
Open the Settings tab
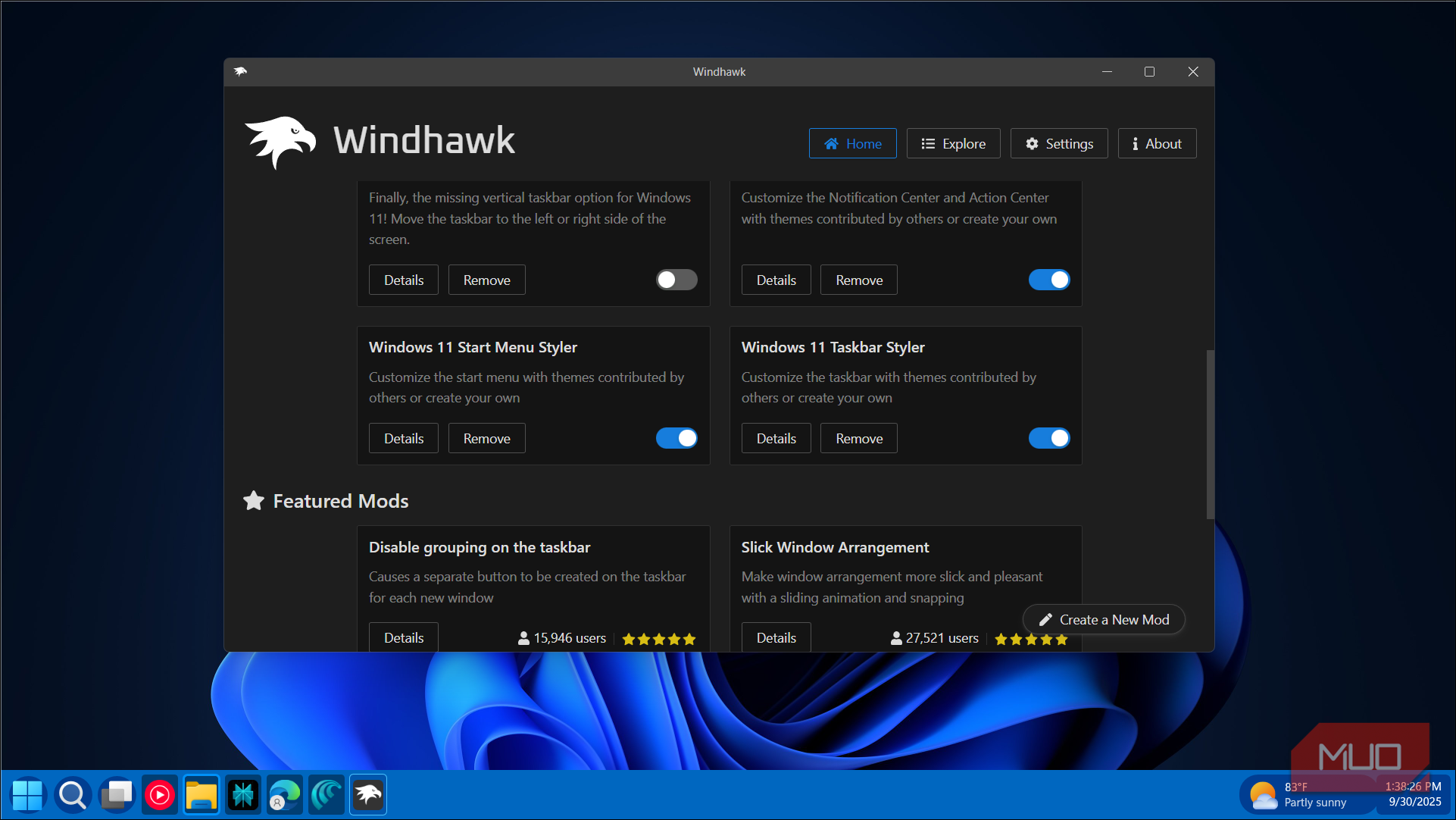pos(1059,143)
